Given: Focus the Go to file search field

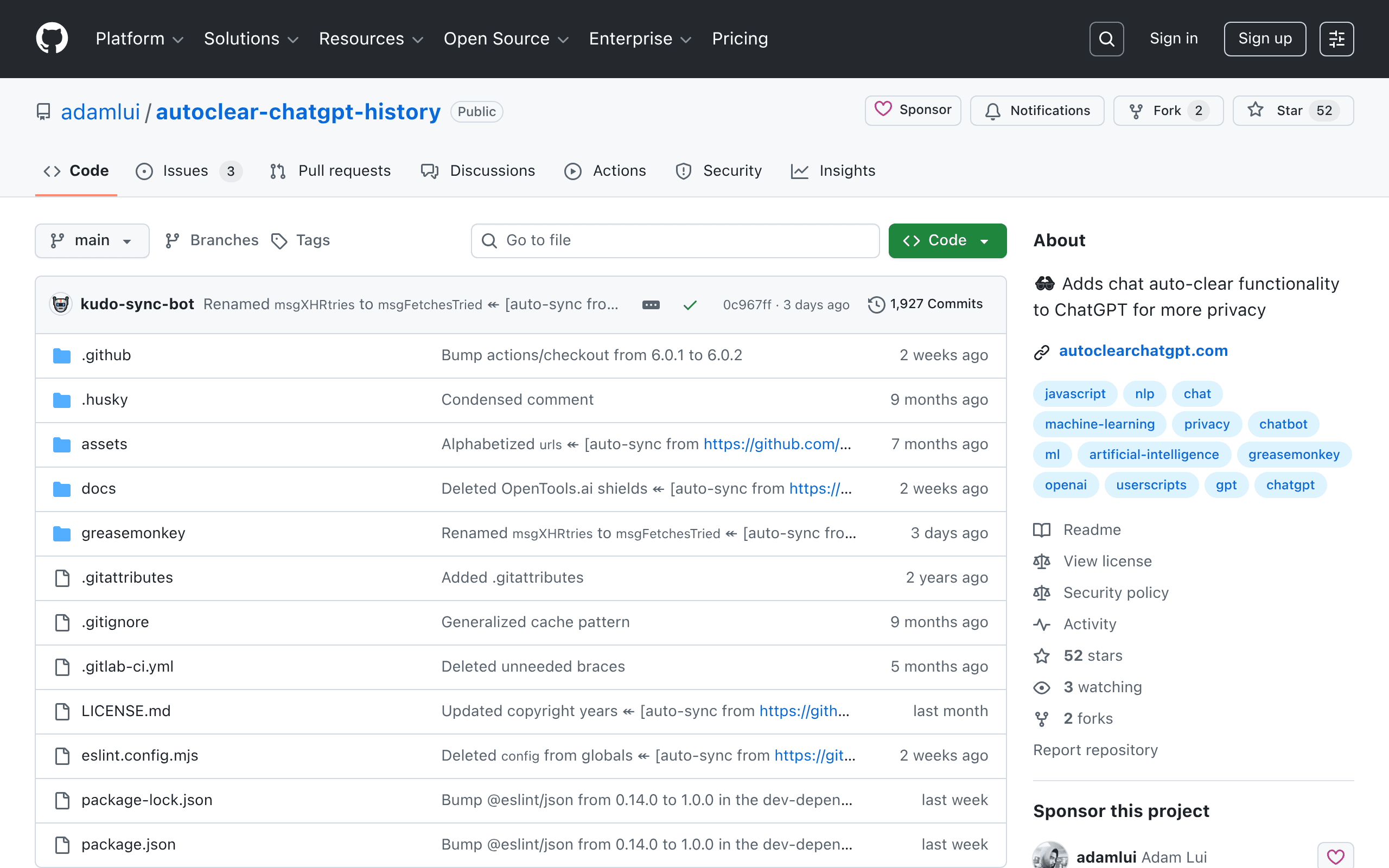Looking at the screenshot, I should (x=675, y=240).
